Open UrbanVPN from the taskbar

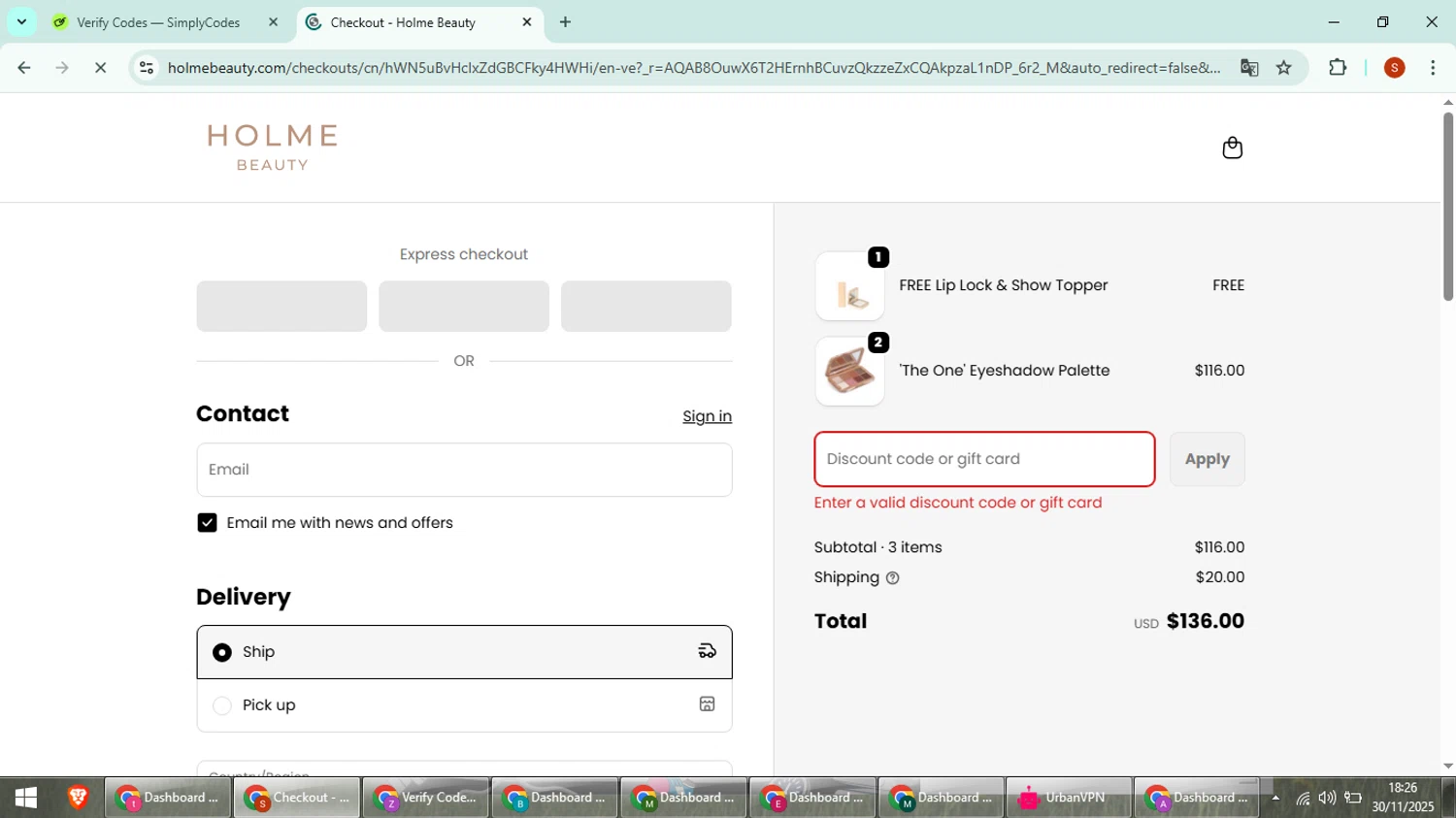1068,798
